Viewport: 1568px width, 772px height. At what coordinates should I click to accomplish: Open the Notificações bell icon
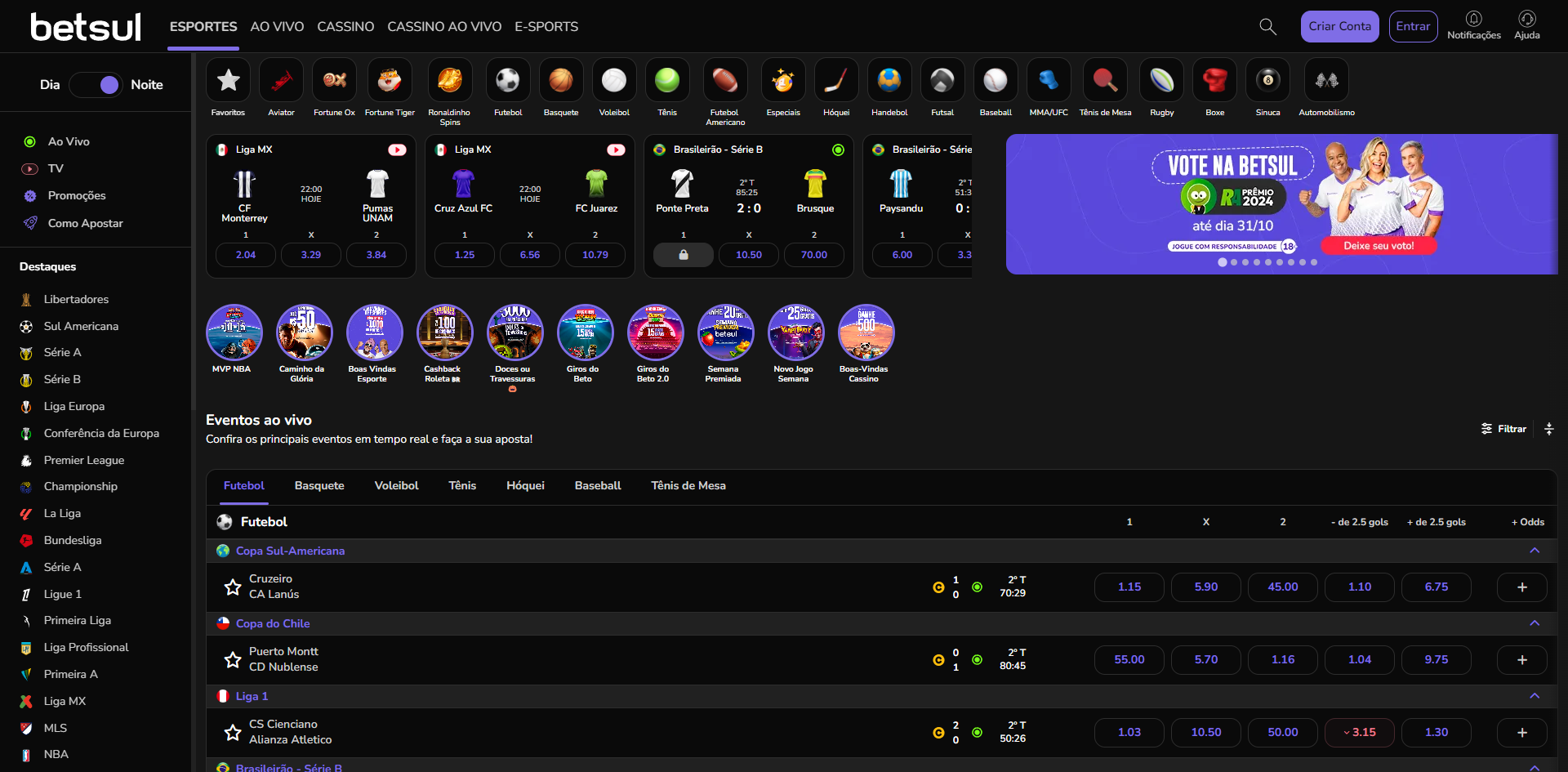1474,19
